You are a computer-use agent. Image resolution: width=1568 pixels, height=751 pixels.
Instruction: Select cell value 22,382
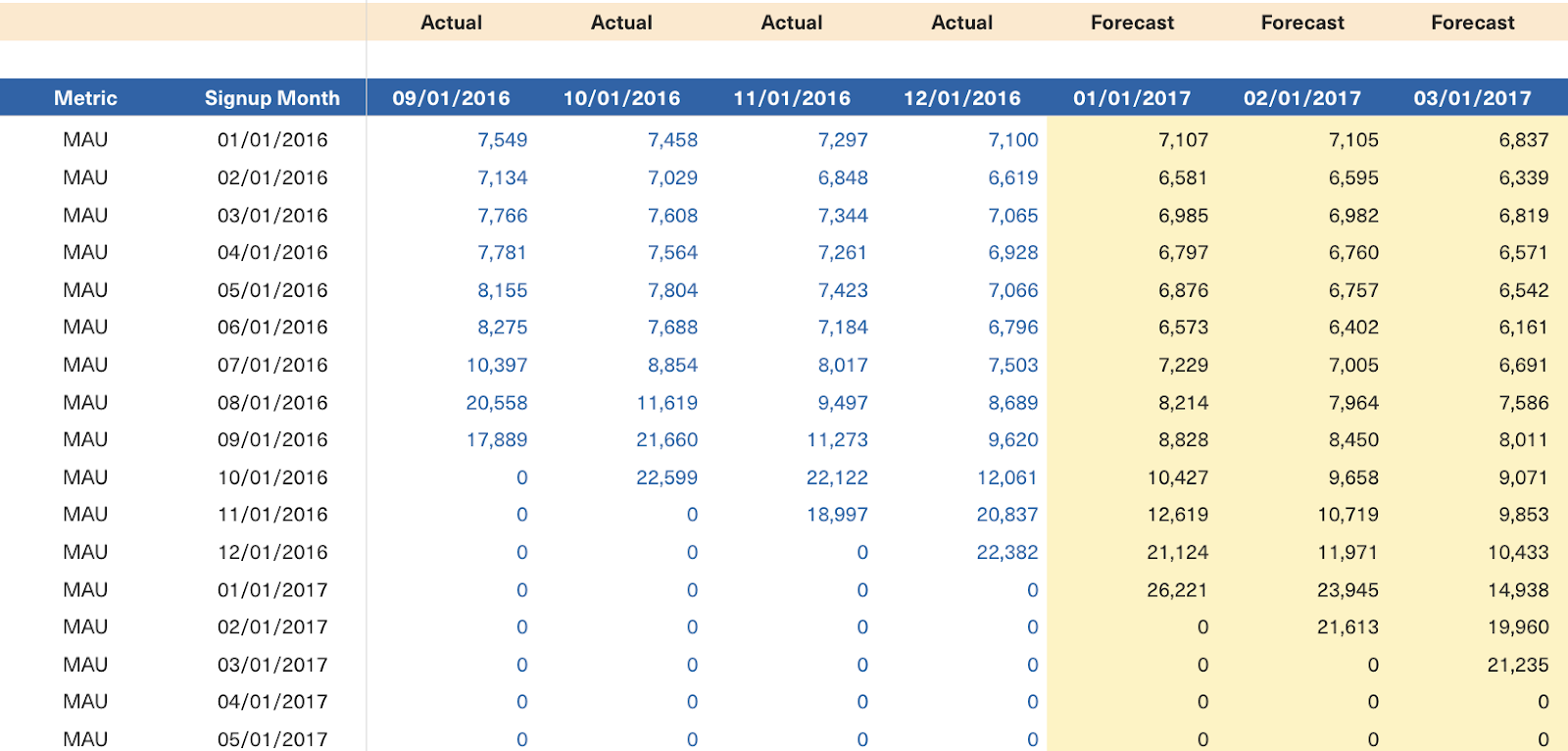point(1007,553)
